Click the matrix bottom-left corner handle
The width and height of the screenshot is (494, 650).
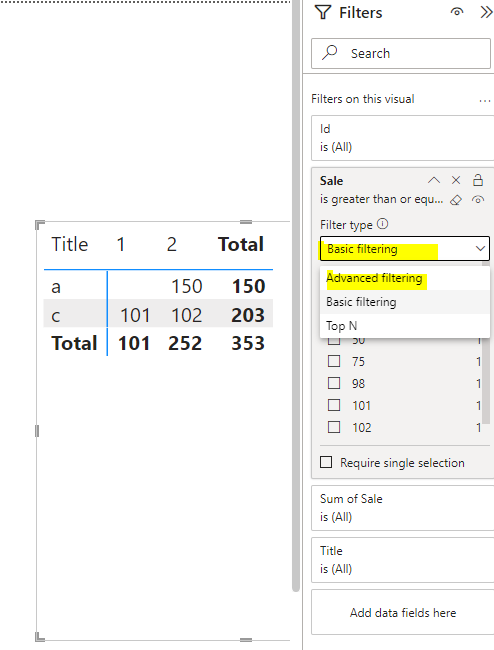click(x=40, y=637)
